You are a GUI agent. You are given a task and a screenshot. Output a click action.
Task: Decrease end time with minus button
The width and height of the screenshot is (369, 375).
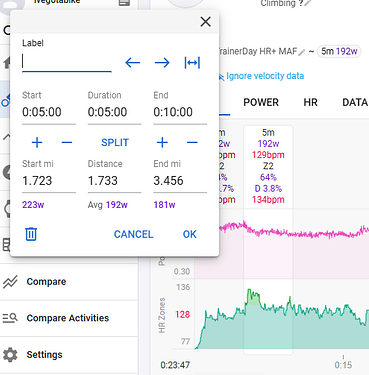pyautogui.click(x=192, y=143)
